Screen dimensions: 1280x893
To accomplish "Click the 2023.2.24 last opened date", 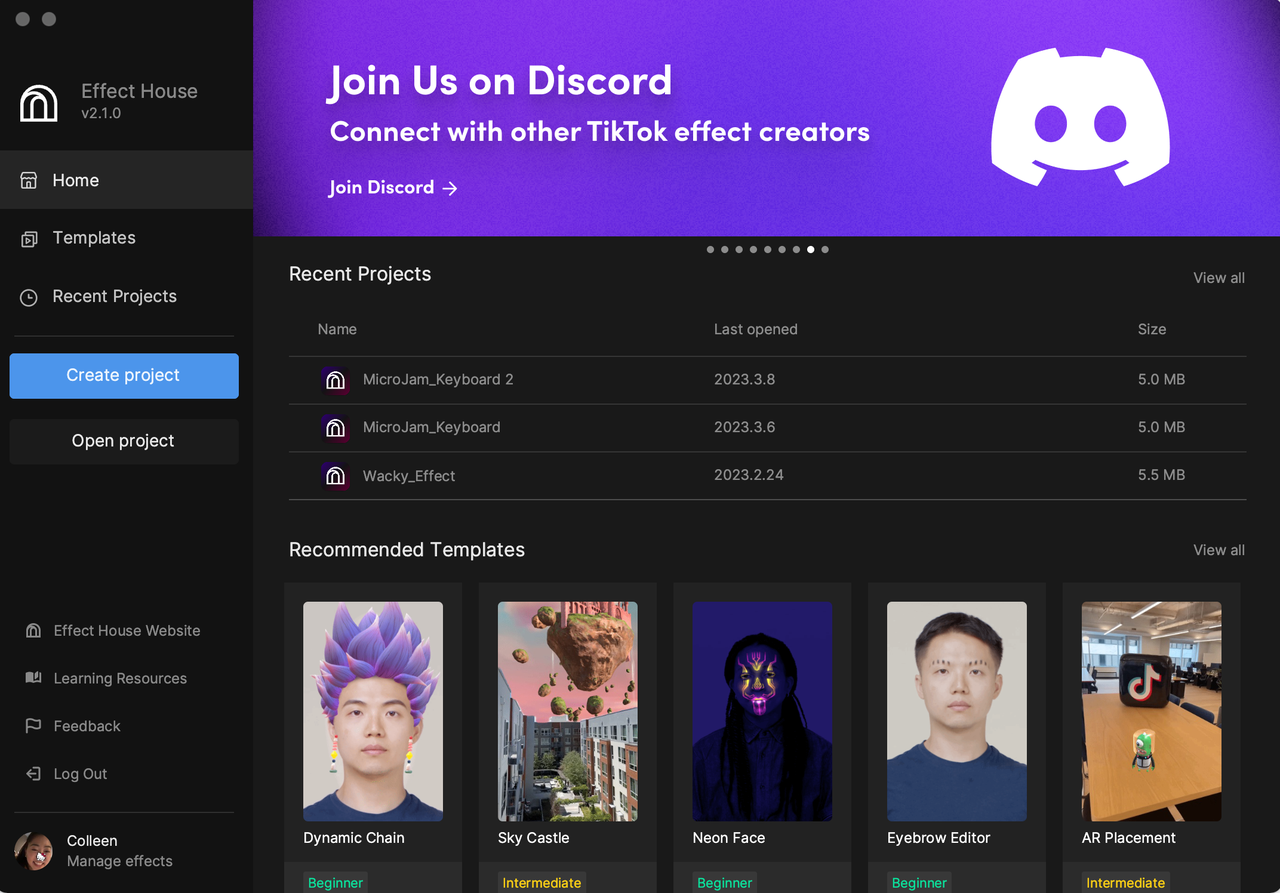I will pyautogui.click(x=749, y=475).
